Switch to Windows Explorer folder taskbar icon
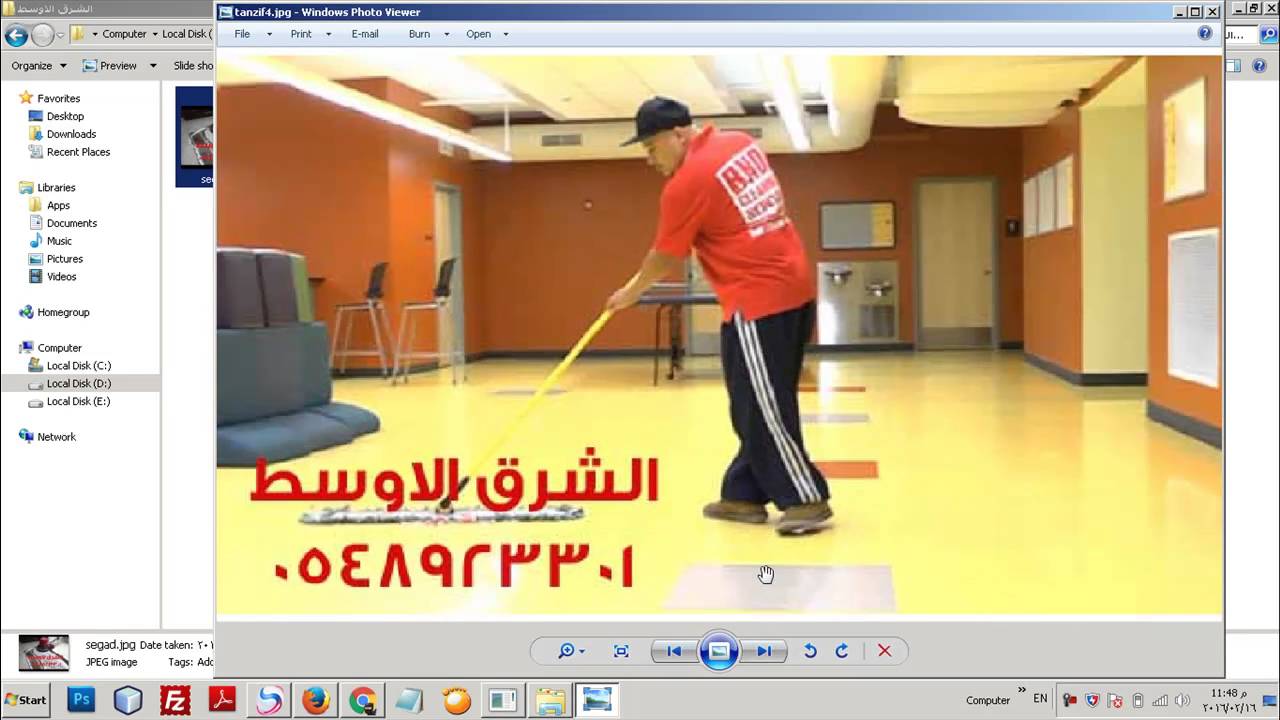 pos(550,700)
